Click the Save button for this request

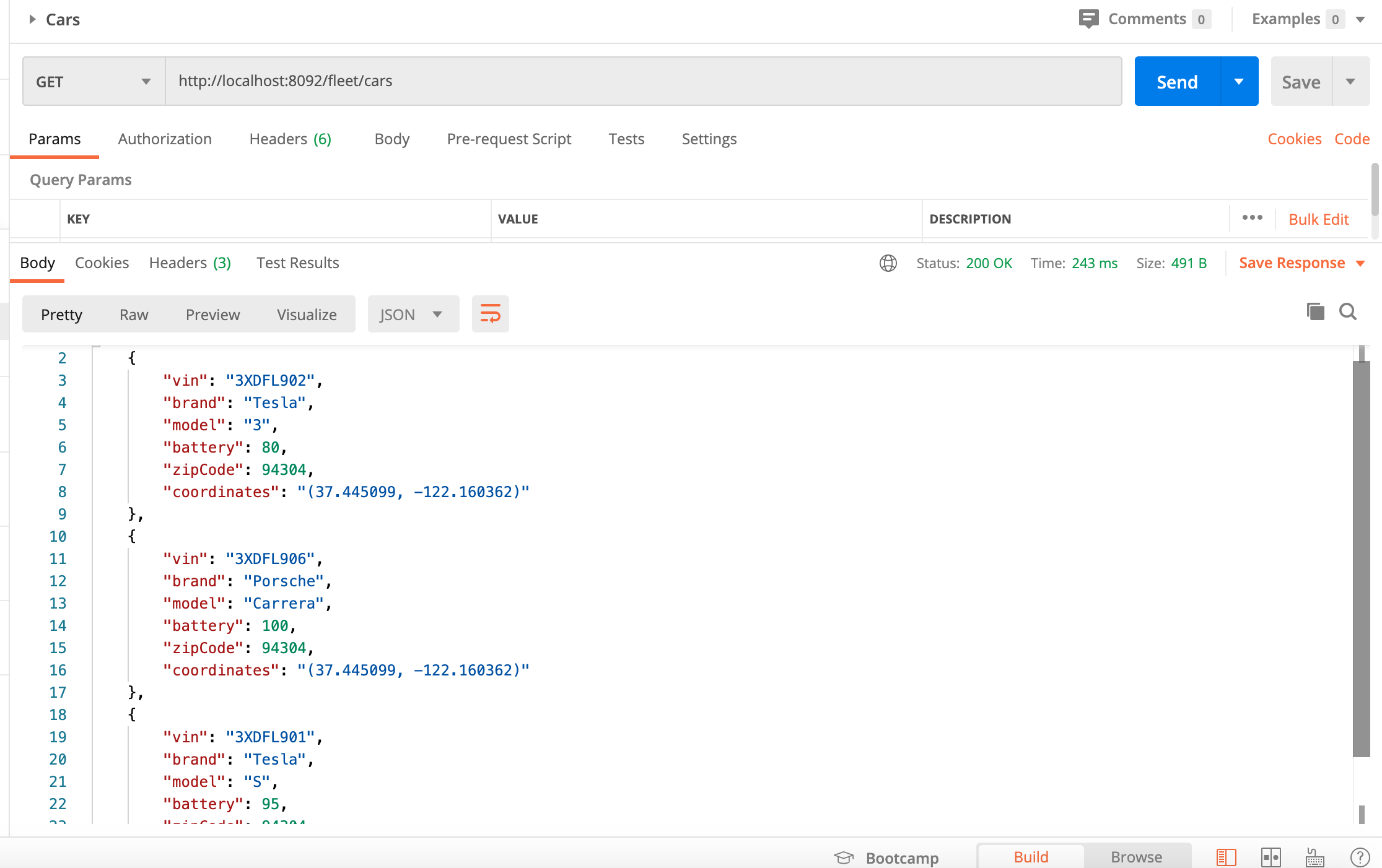[x=1301, y=81]
